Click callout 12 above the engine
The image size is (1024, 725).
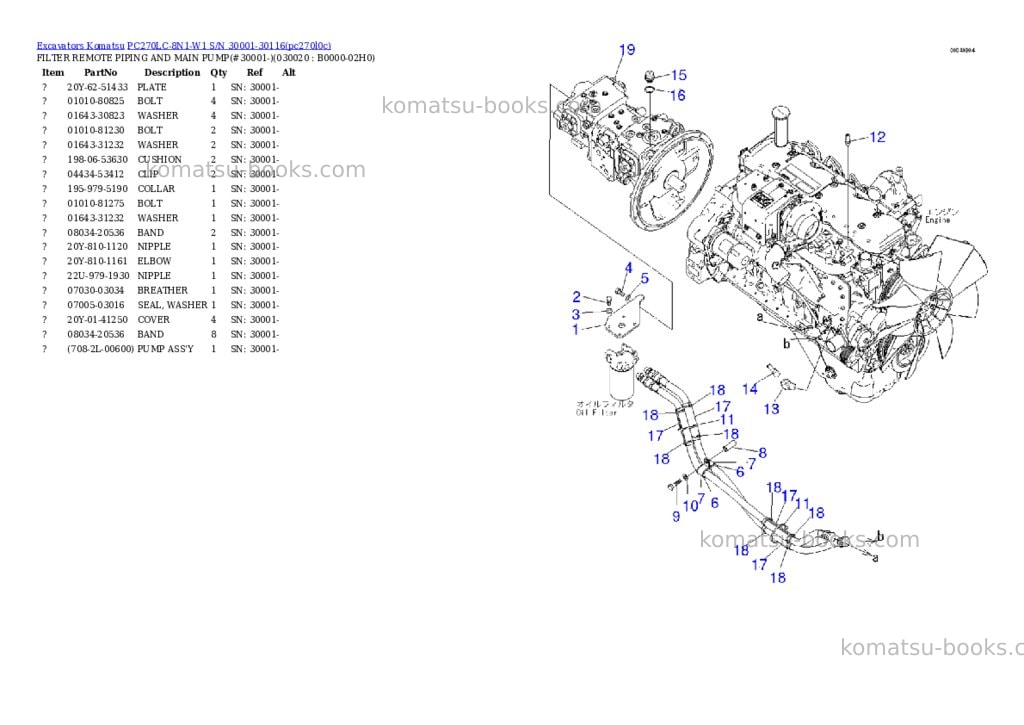pos(877,137)
